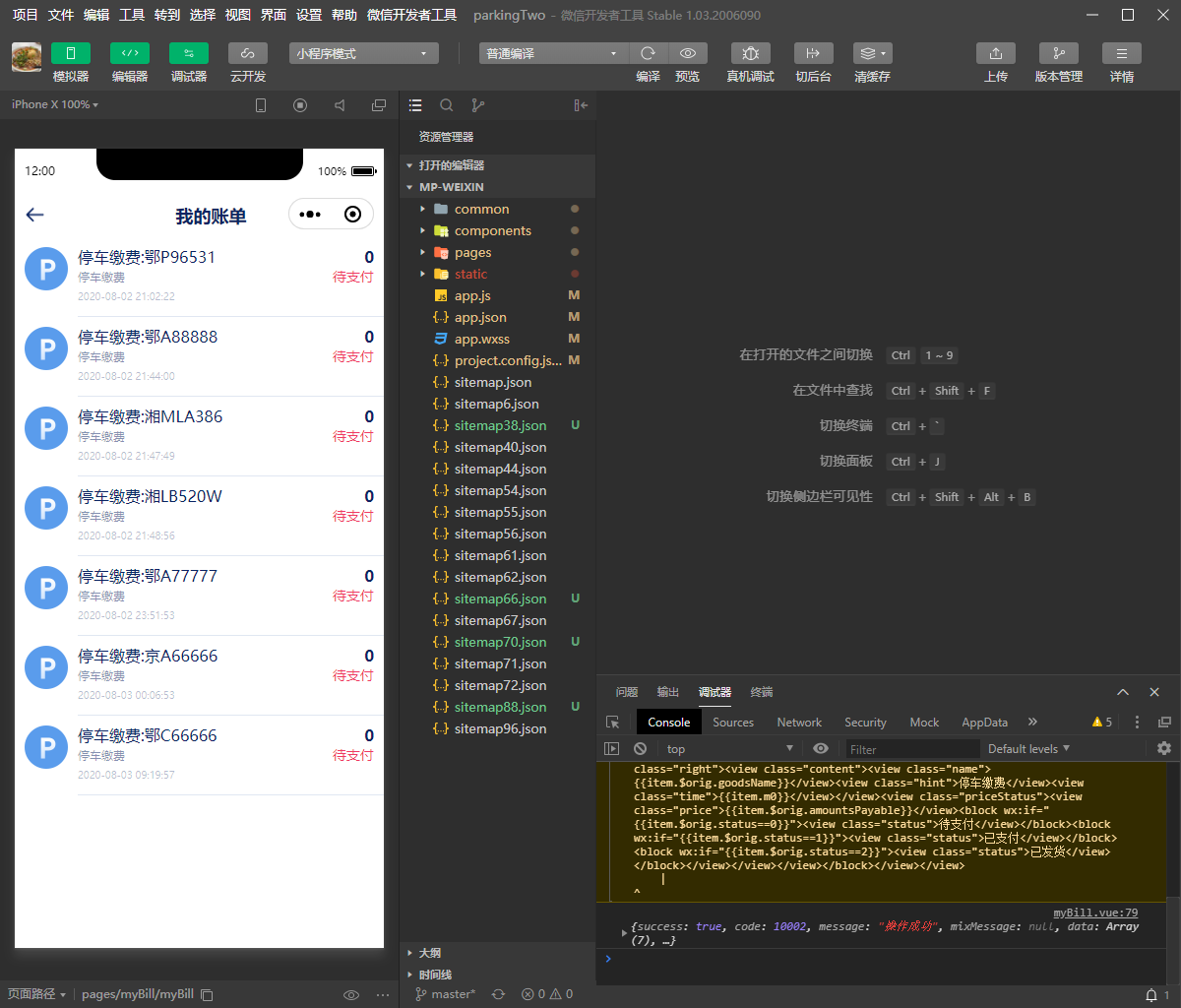
Task: Open the Details (详情) panel icon
Action: 1121,53
